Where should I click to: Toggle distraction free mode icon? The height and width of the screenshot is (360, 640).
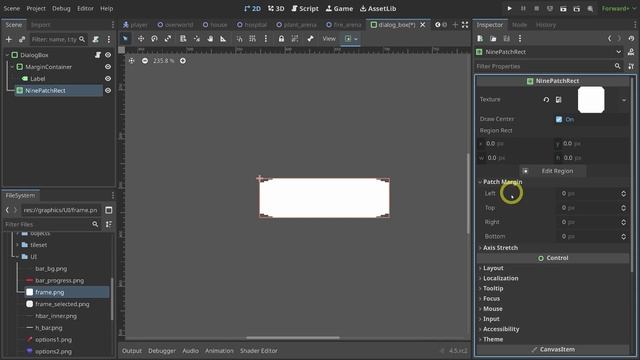[465, 25]
